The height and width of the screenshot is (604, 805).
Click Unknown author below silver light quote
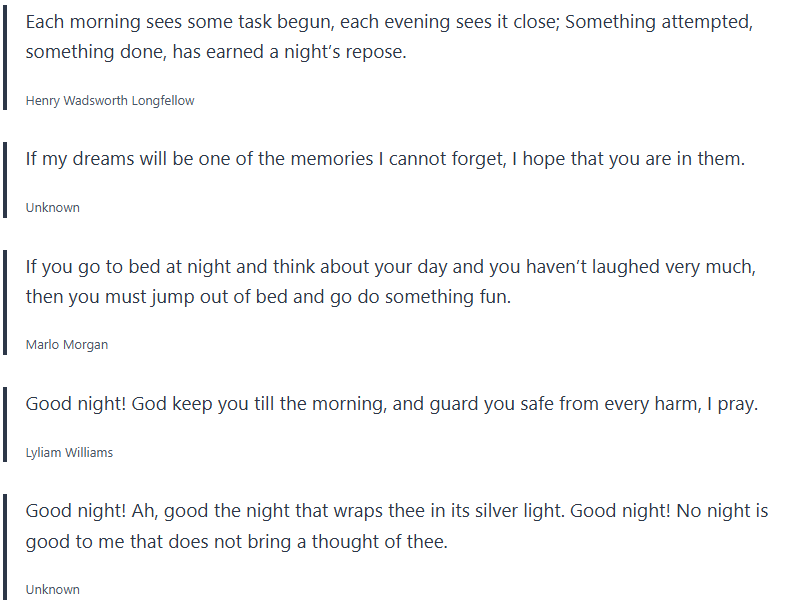pyautogui.click(x=53, y=589)
